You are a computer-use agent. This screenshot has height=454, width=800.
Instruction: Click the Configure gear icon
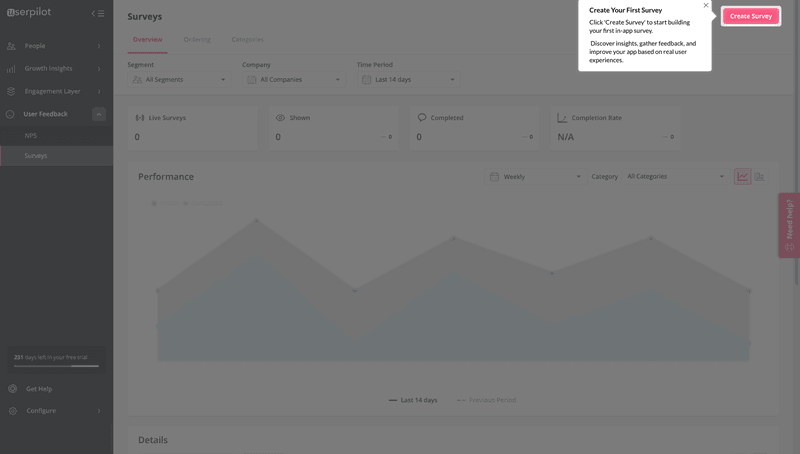coord(13,411)
